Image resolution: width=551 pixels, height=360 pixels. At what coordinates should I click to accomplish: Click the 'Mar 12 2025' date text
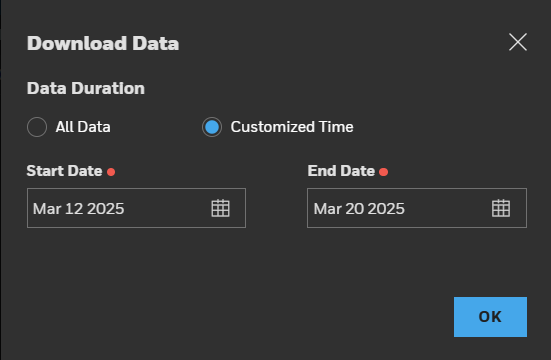coord(78,209)
